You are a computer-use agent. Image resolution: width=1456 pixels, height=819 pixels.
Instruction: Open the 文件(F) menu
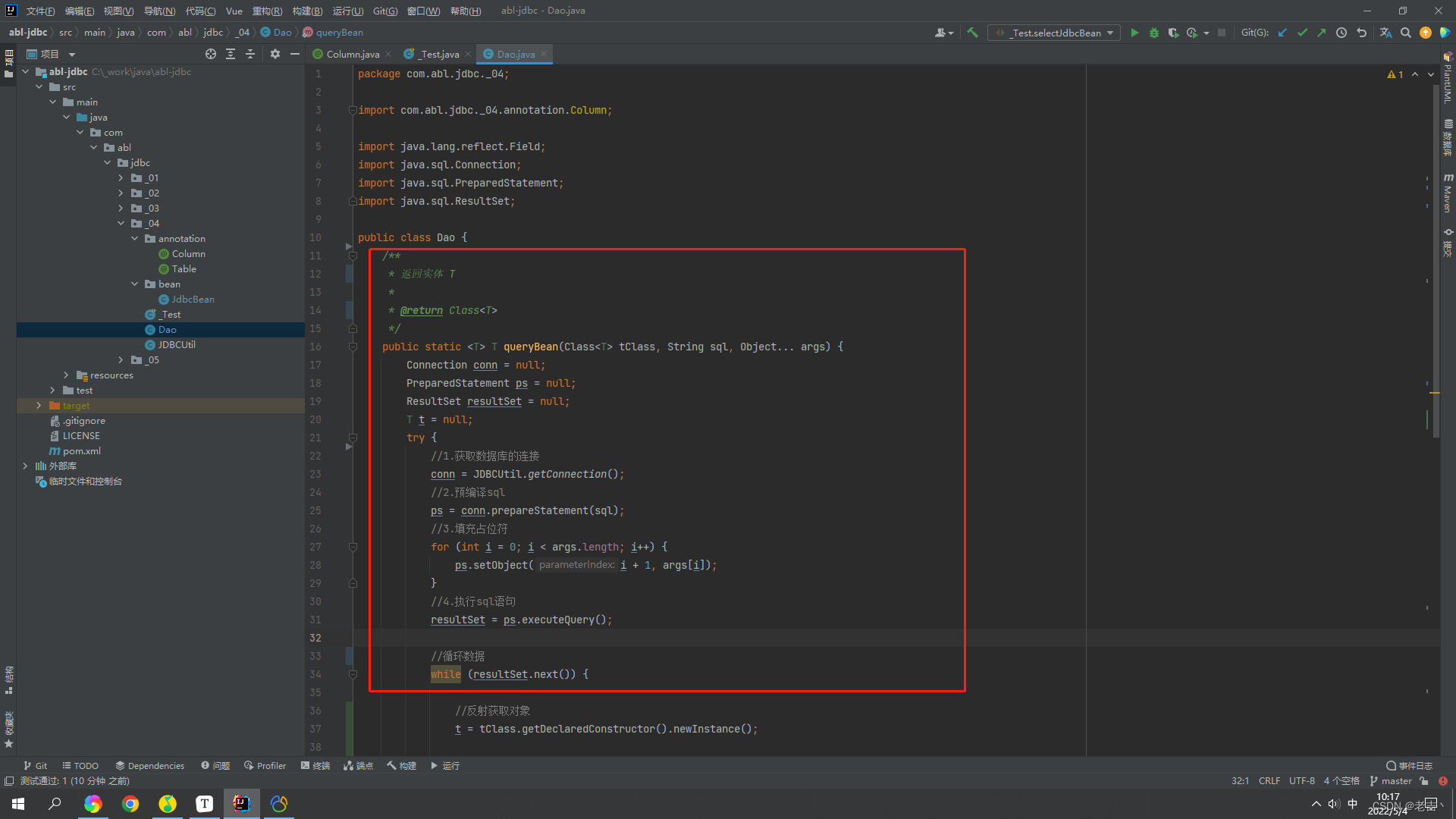[40, 11]
